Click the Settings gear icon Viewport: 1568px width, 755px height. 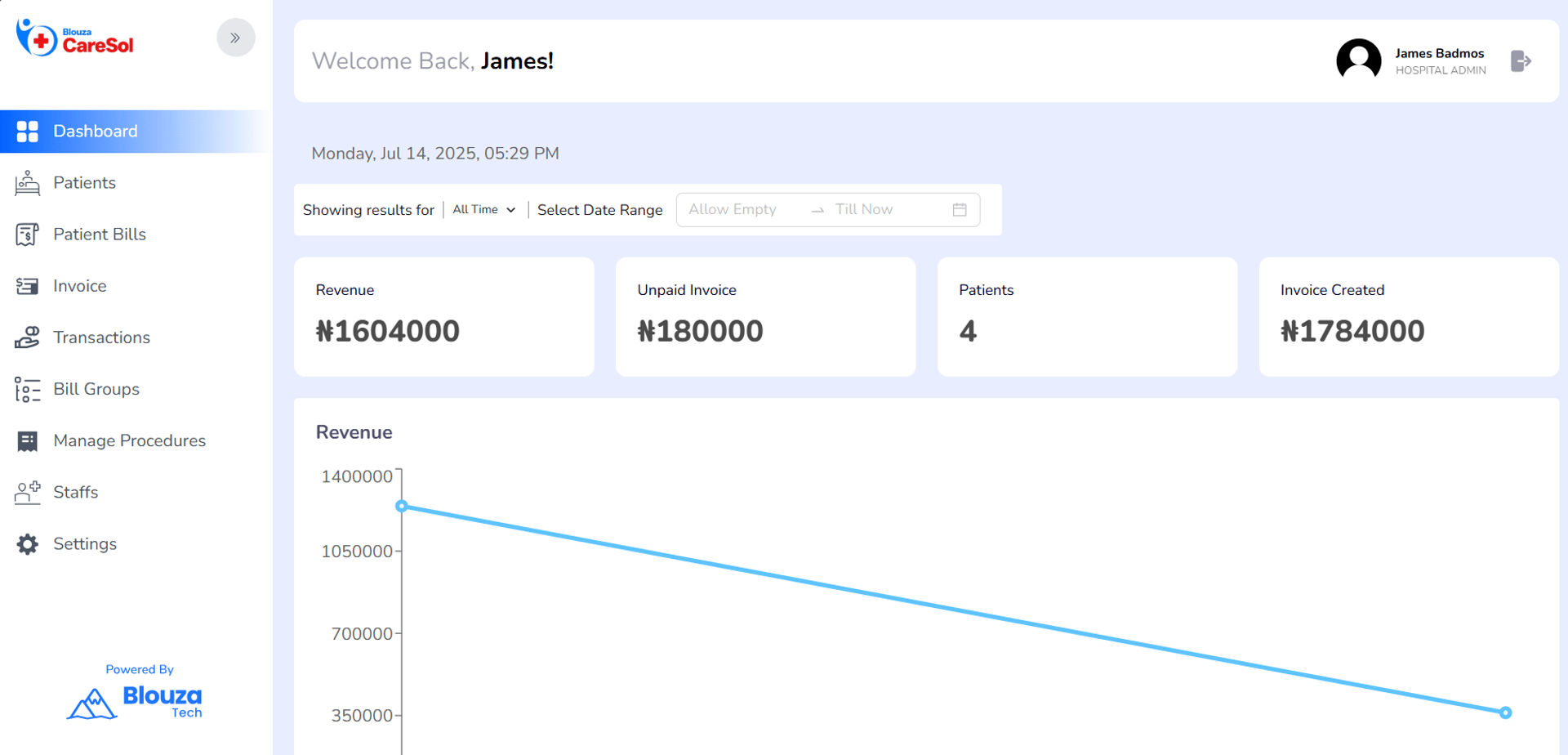point(28,544)
